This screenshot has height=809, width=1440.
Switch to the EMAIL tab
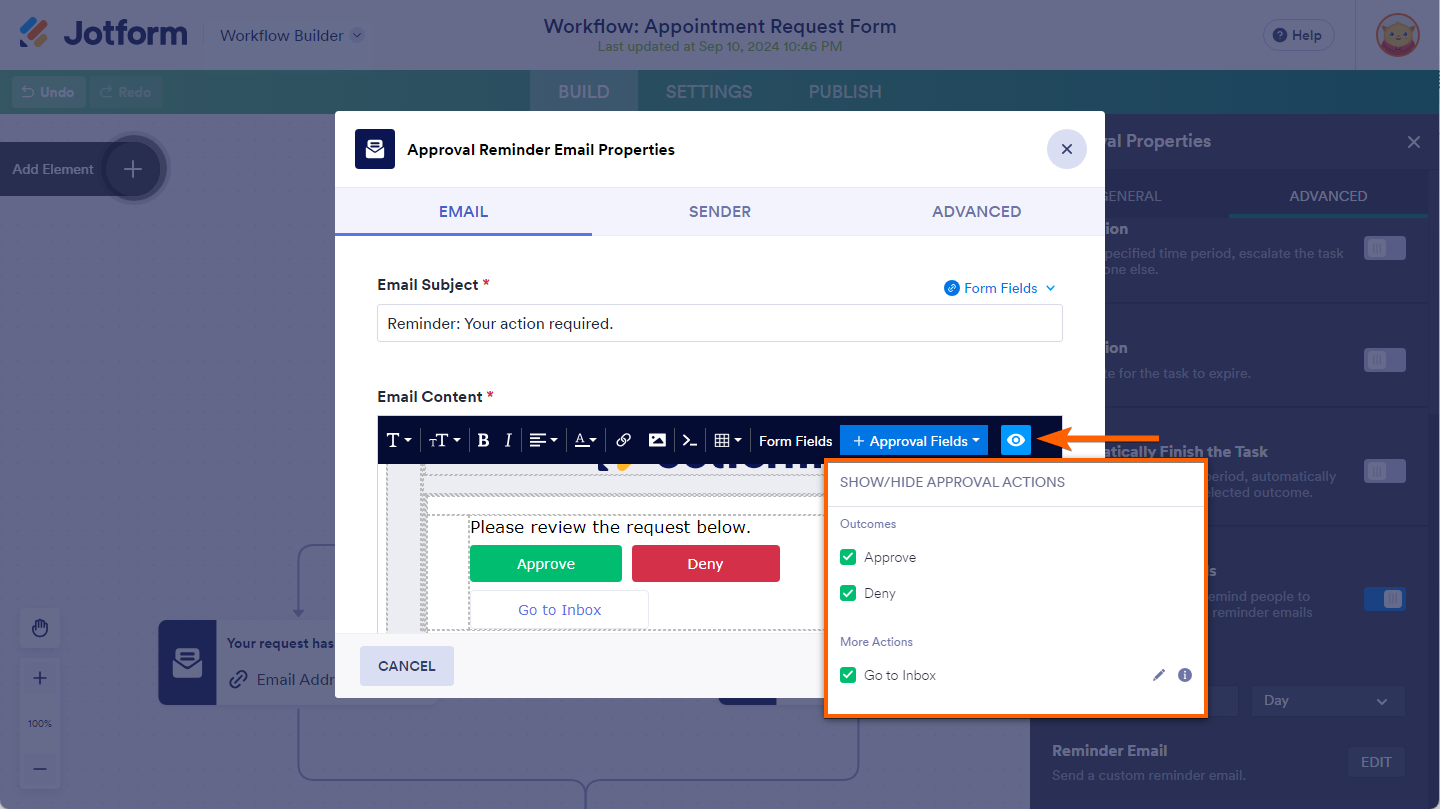(463, 211)
